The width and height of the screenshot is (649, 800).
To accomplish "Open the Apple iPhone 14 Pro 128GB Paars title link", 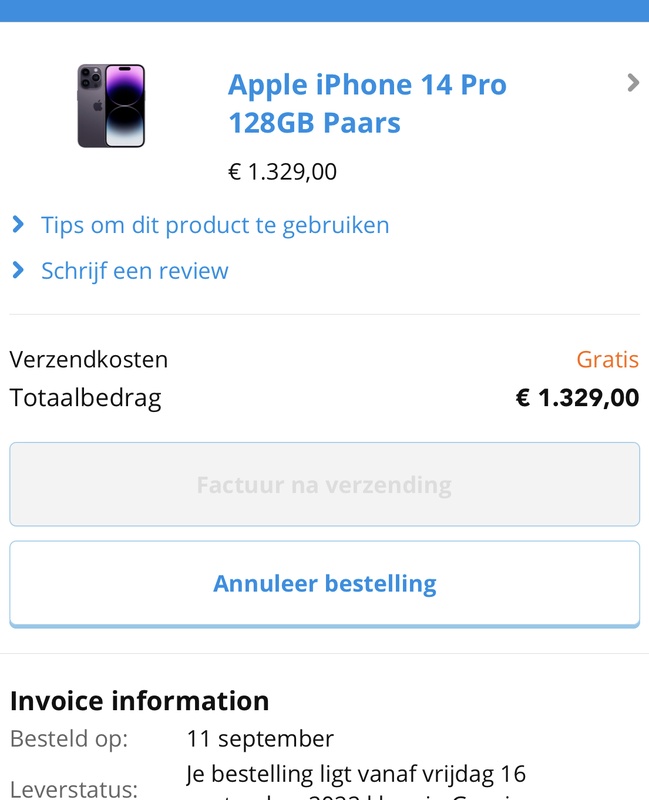I will click(x=367, y=103).
